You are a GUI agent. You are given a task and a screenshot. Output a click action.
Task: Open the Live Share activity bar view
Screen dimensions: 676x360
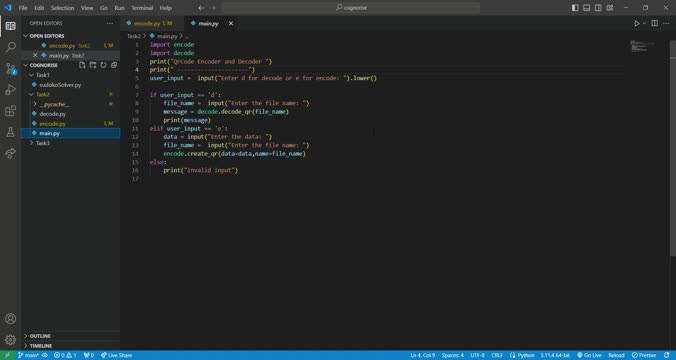10,153
